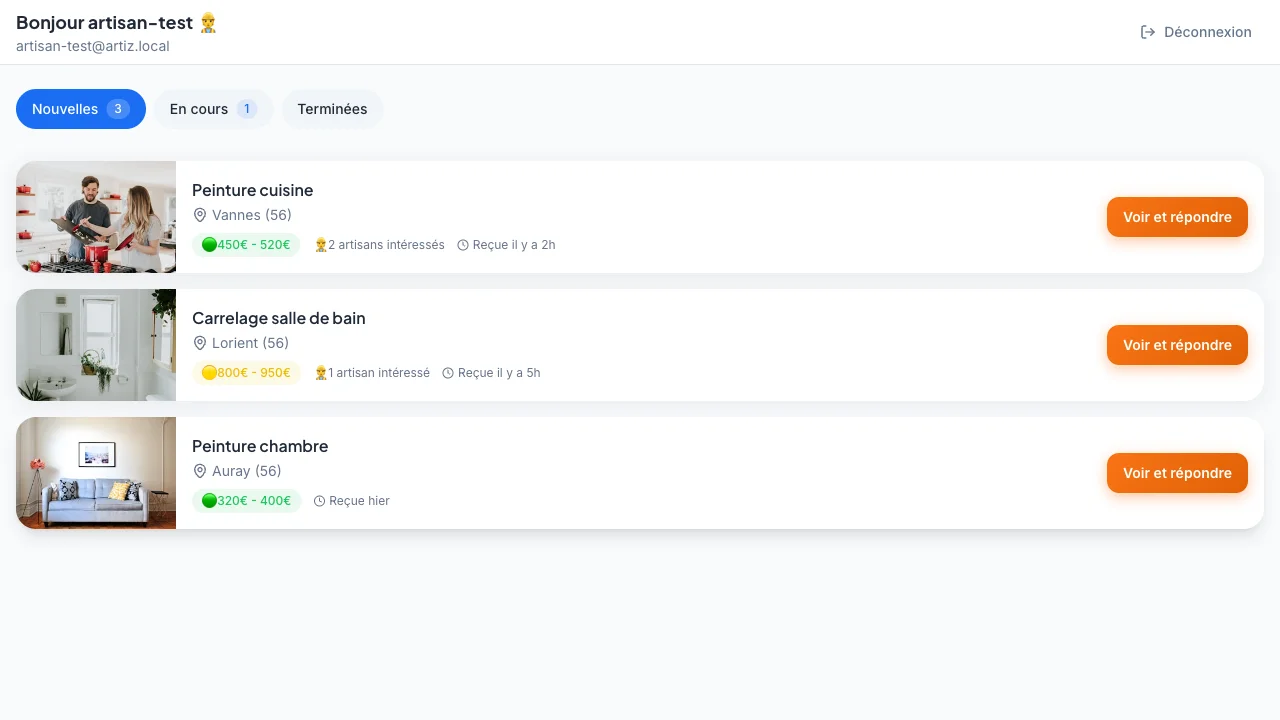Select the green urgency dot on Peinture cuisine

tap(210, 245)
